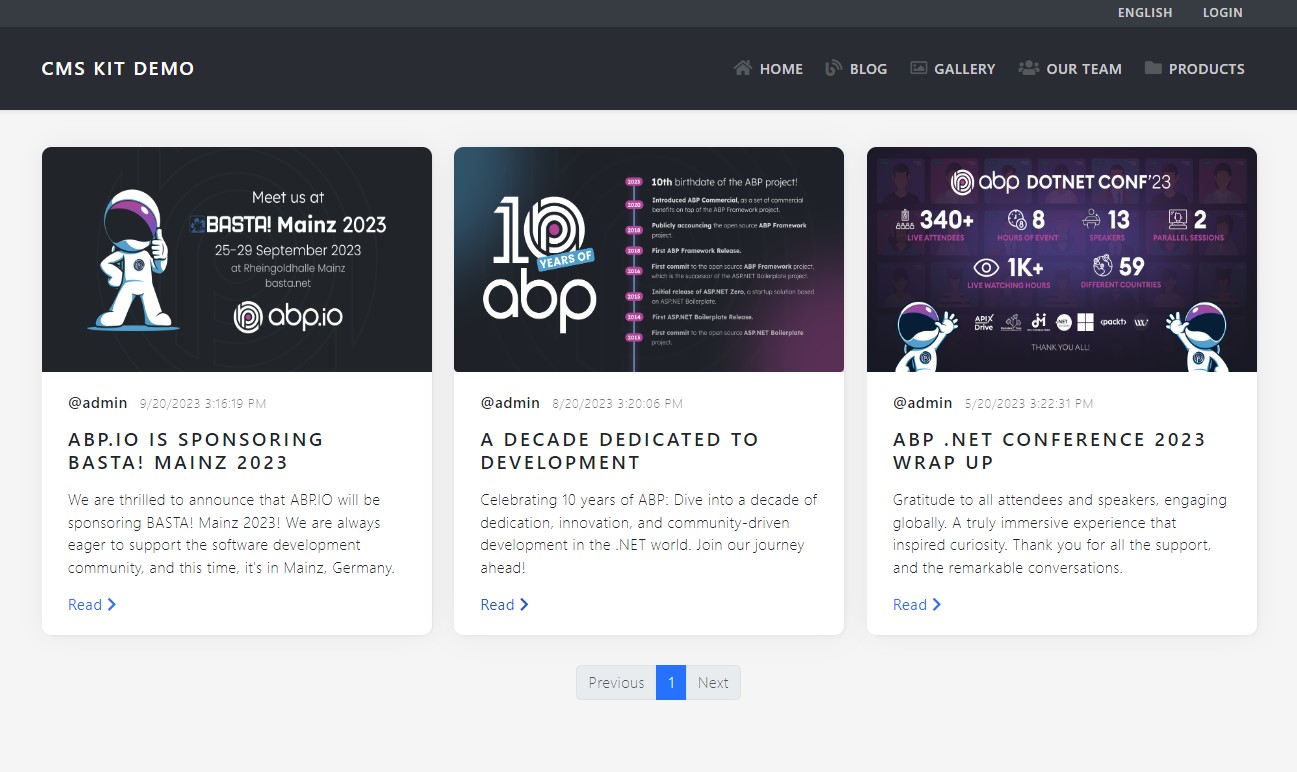Open the Products menu item
1297x772 pixels.
[1206, 69]
